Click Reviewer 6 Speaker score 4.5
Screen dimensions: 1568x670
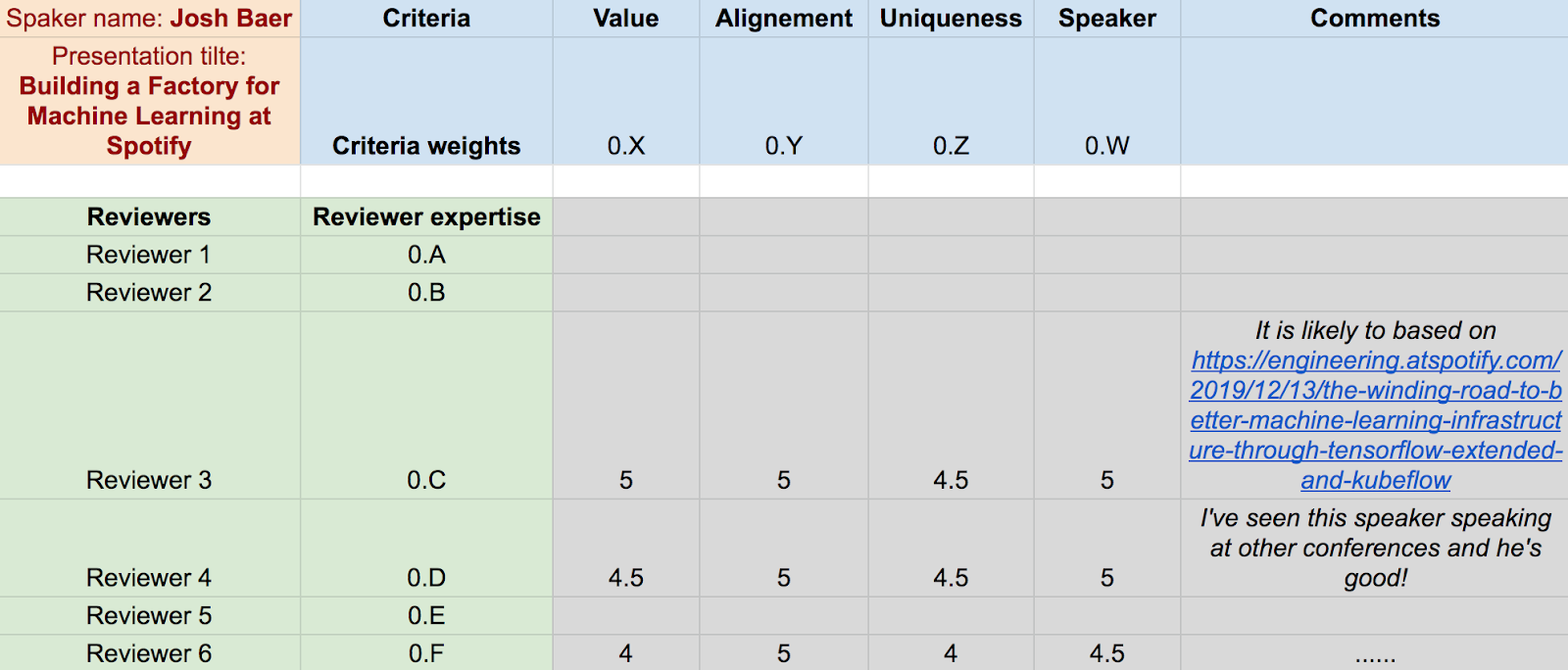tap(1106, 653)
